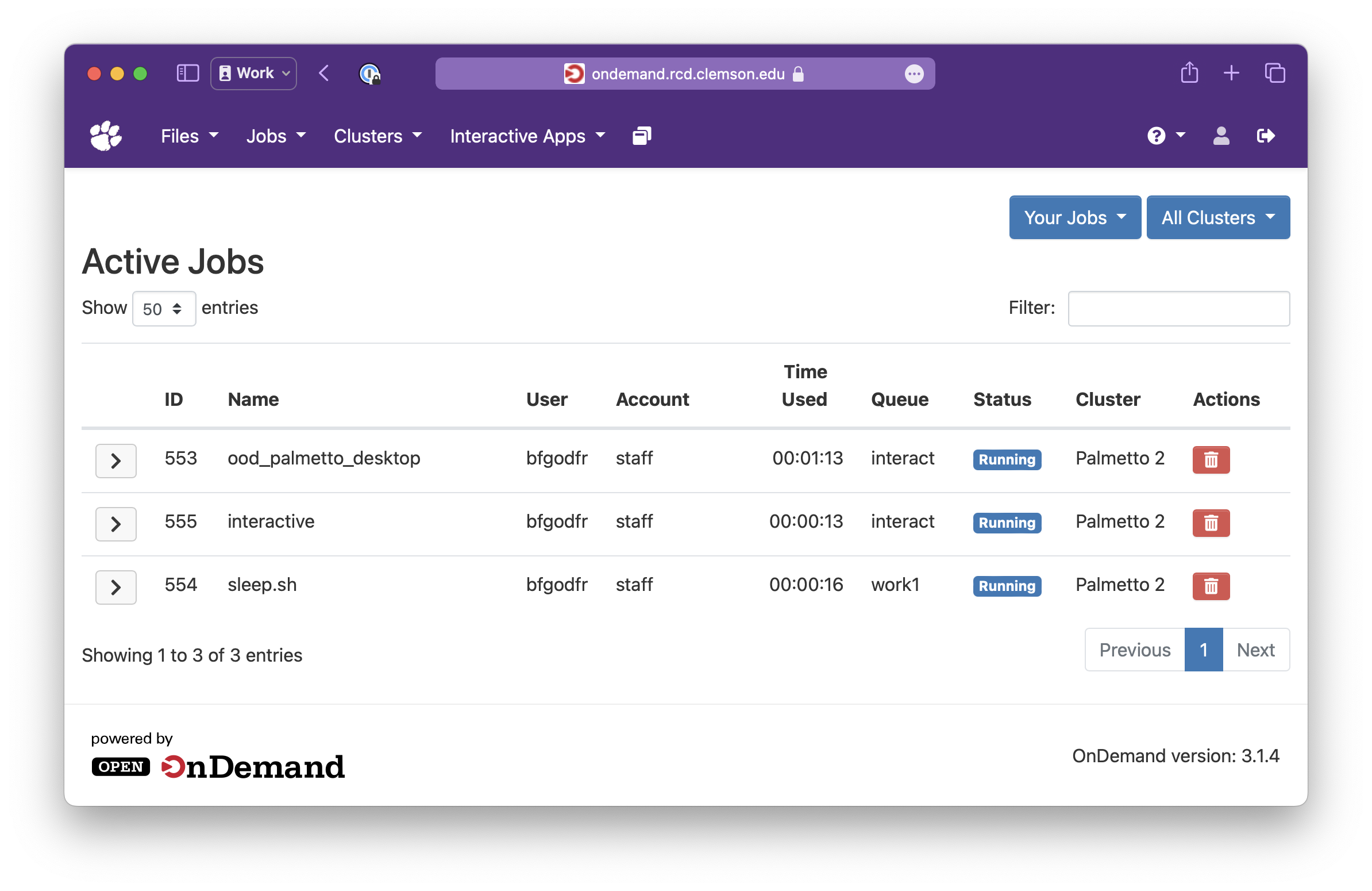Image resolution: width=1372 pixels, height=891 pixels.
Task: Click the Previous pagination button
Action: coord(1135,650)
